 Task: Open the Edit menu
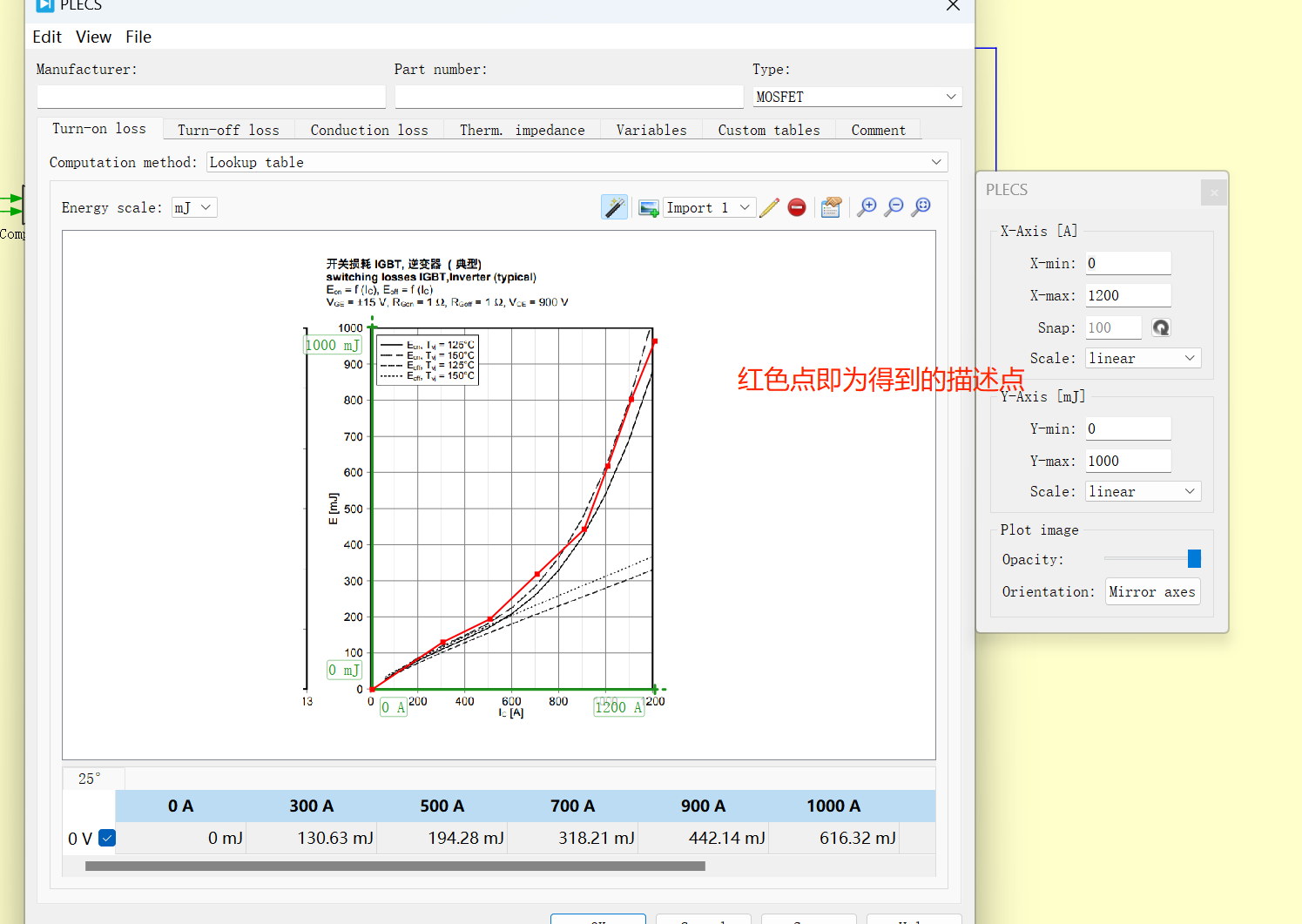(x=47, y=37)
